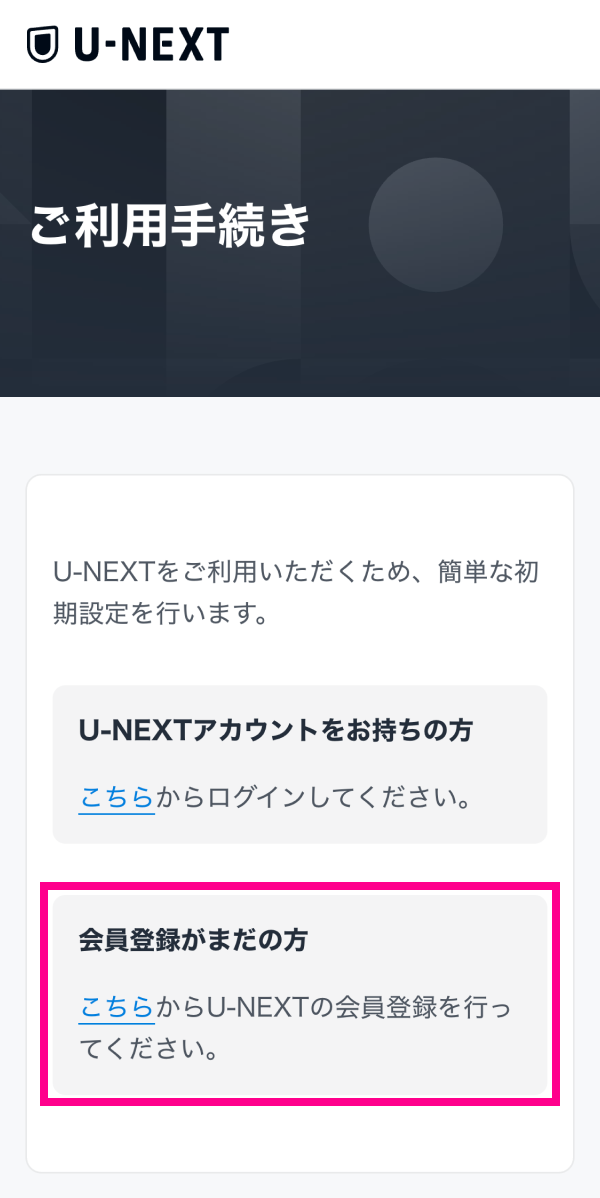The image size is (600, 1198).
Task: Open the login こちら link
Action: point(116,798)
